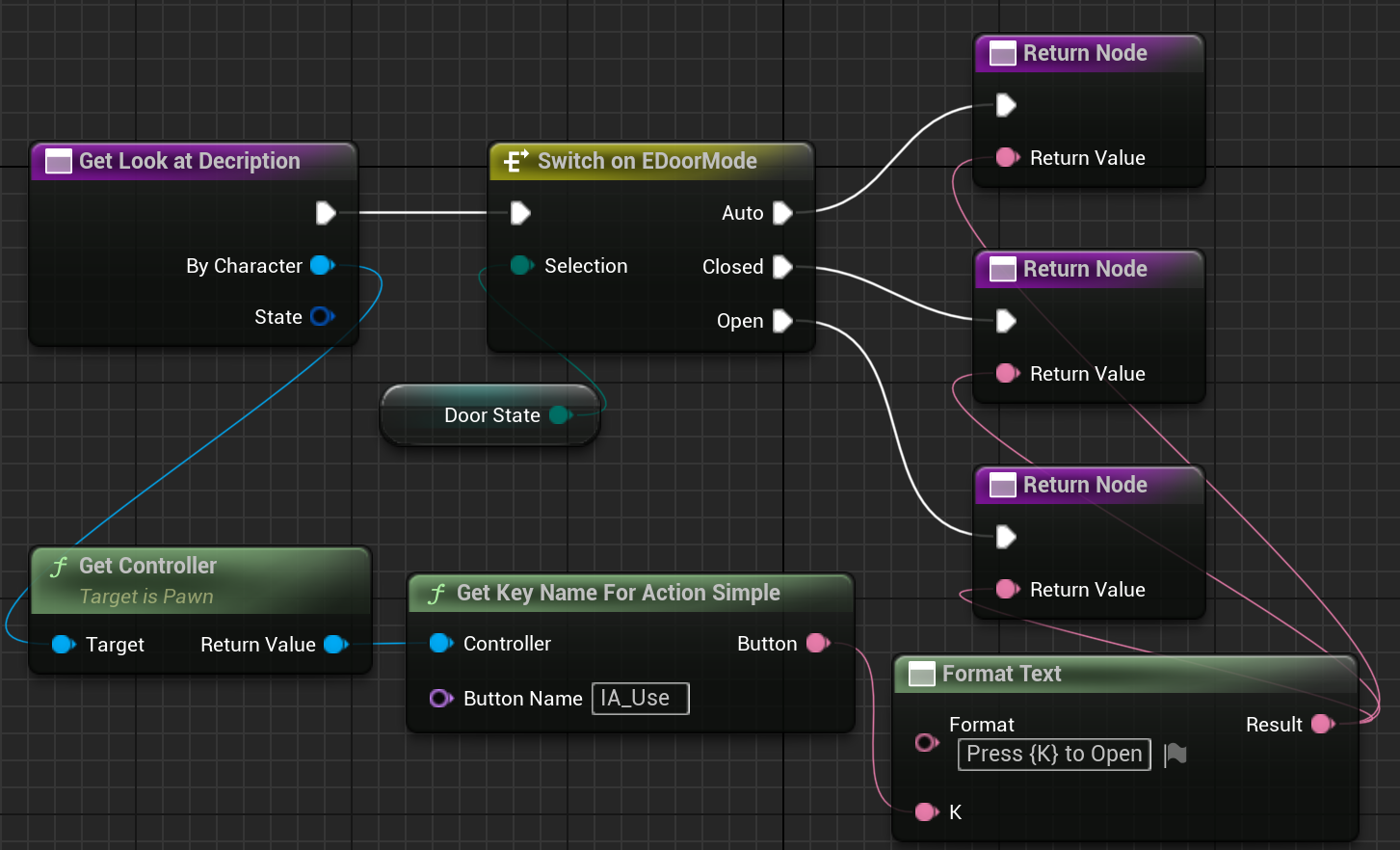1400x850 pixels.
Task: Click header icon of the middle Return Node
Action: point(1003,269)
